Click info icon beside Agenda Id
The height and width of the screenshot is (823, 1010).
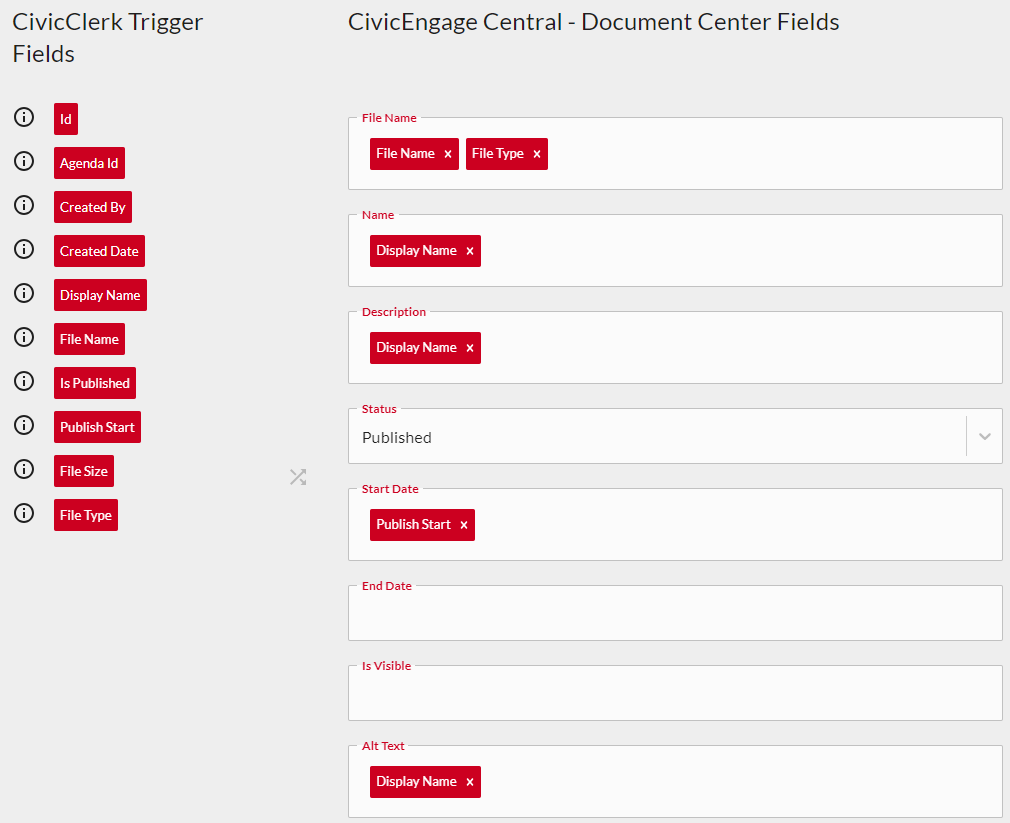[x=24, y=161]
